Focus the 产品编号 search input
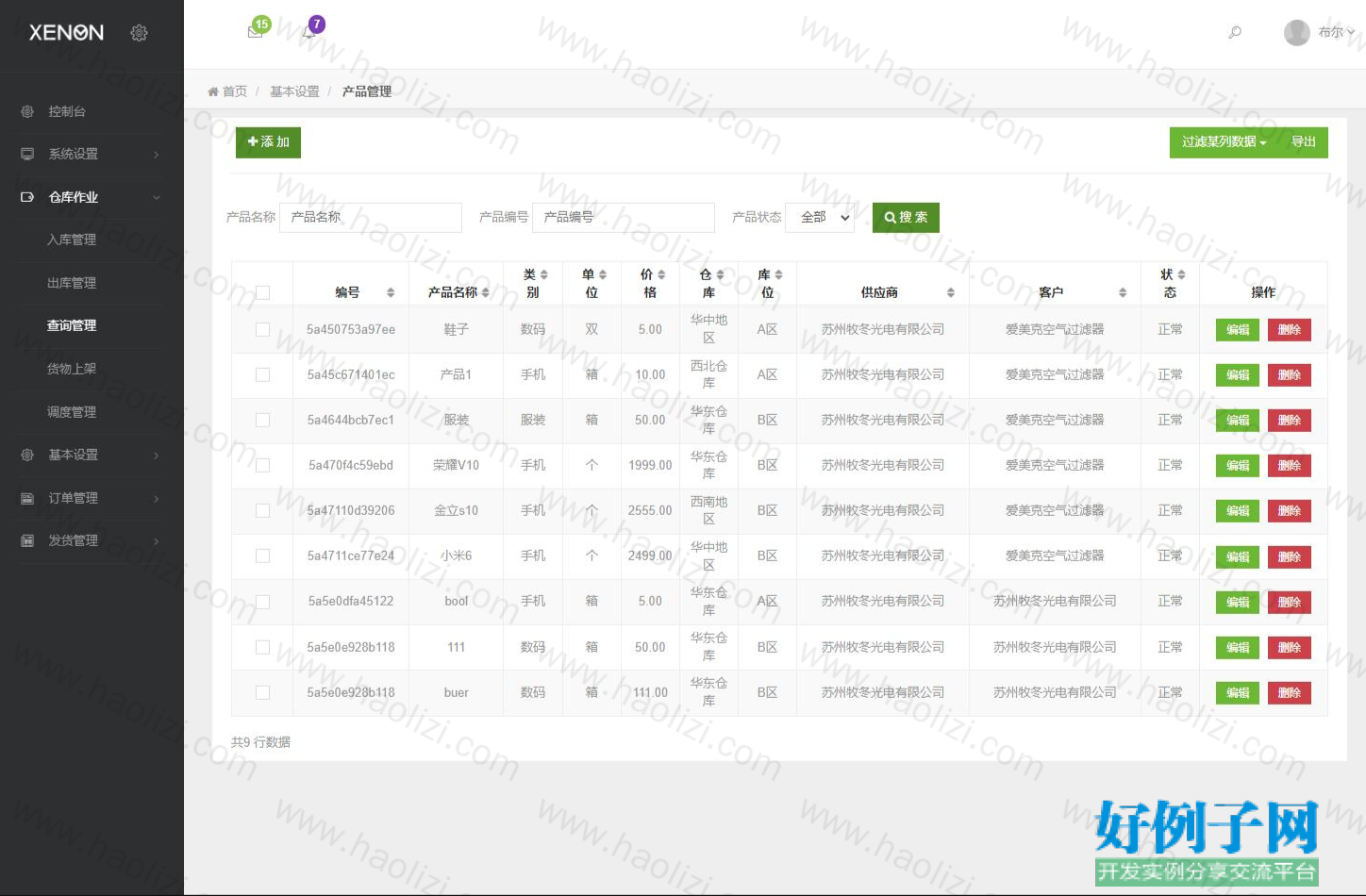1366x896 pixels. (624, 218)
